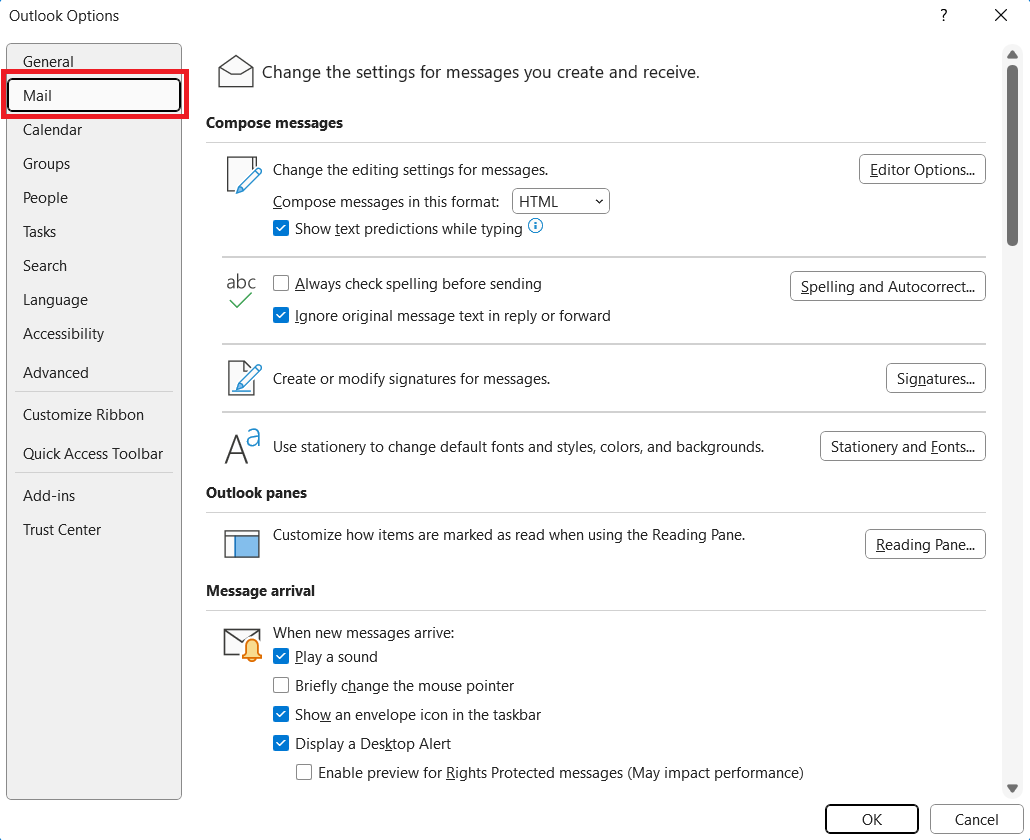
Task: Click Stationery and Fonts button
Action: click(x=903, y=447)
